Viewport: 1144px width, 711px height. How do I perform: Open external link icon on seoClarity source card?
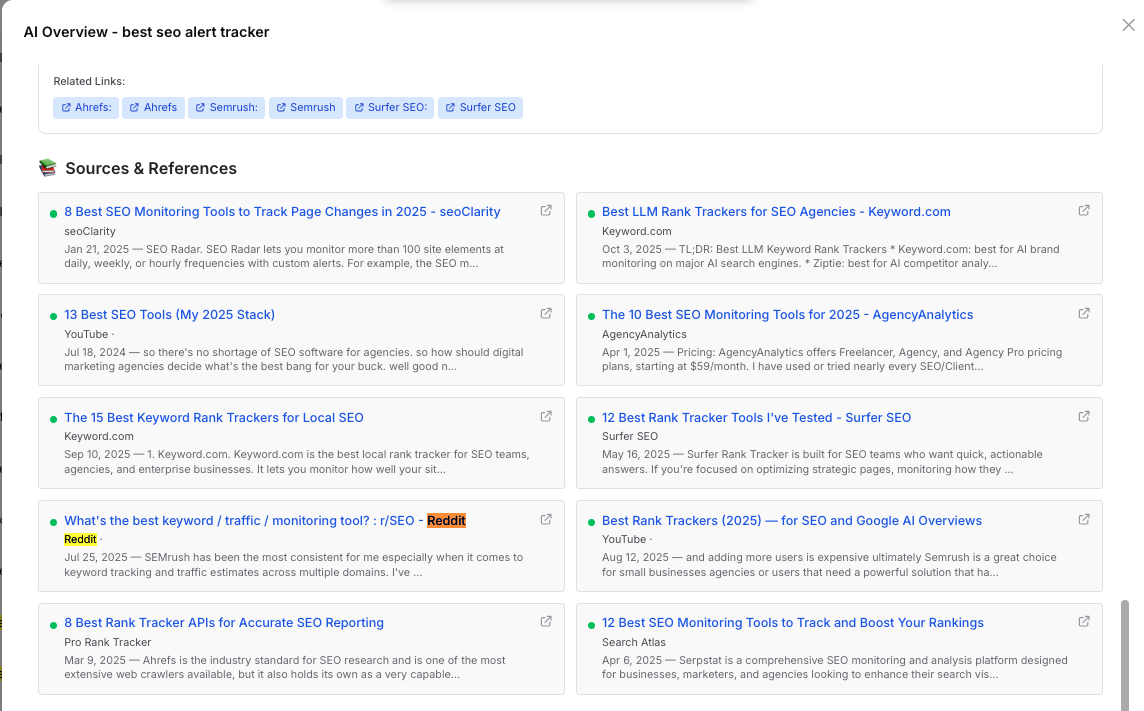pyautogui.click(x=546, y=210)
